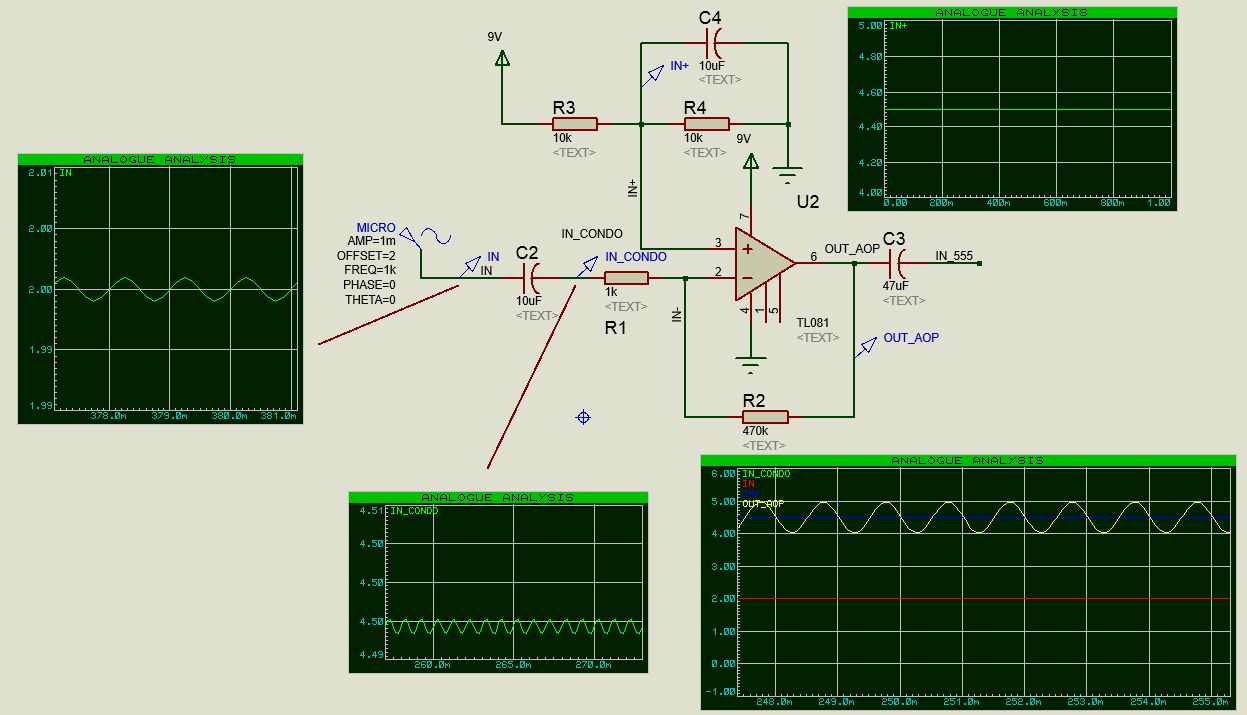The height and width of the screenshot is (715, 1247).
Task: Click the U2 reference label
Action: pyautogui.click(x=808, y=201)
